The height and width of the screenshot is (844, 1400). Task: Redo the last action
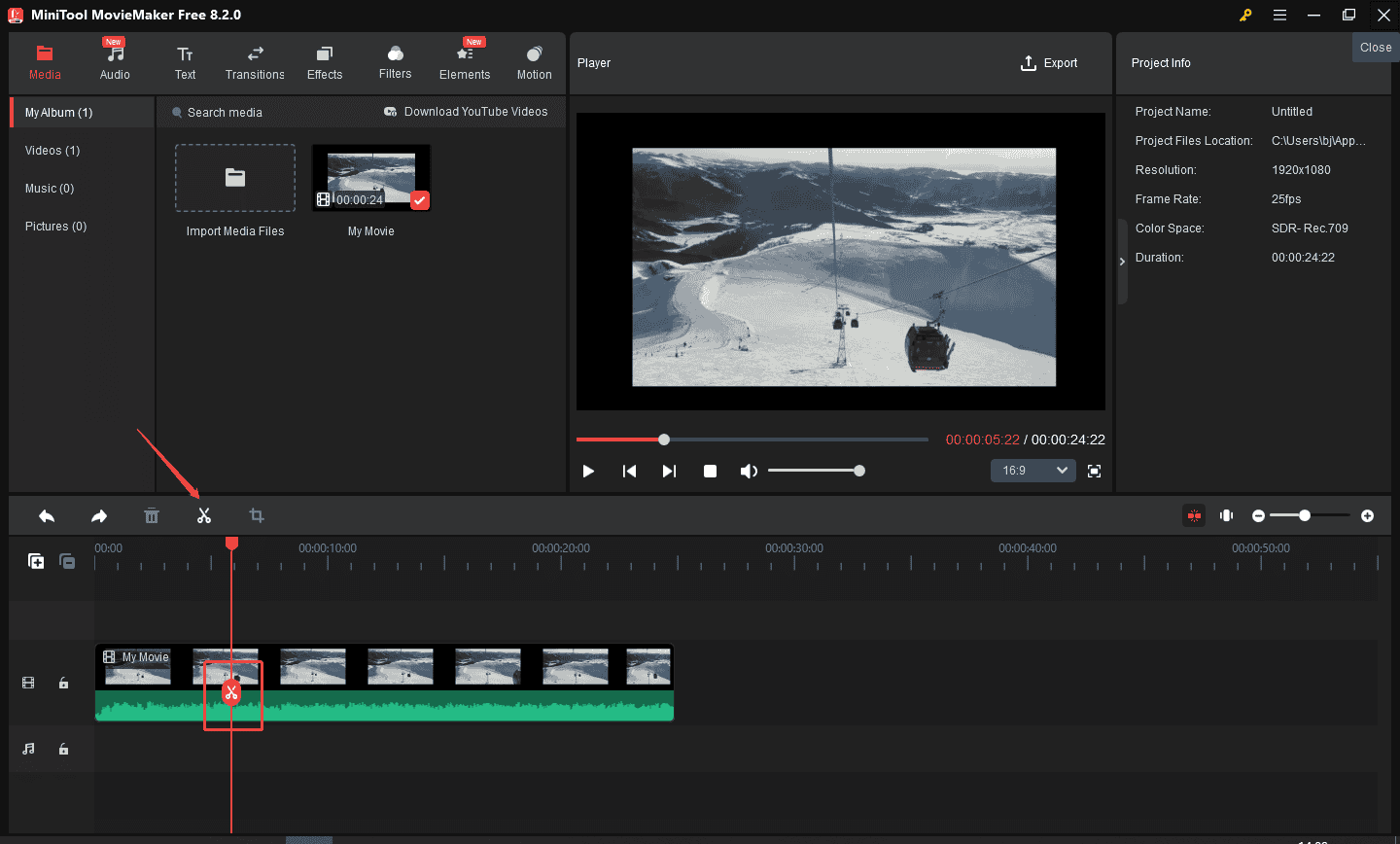pos(99,516)
